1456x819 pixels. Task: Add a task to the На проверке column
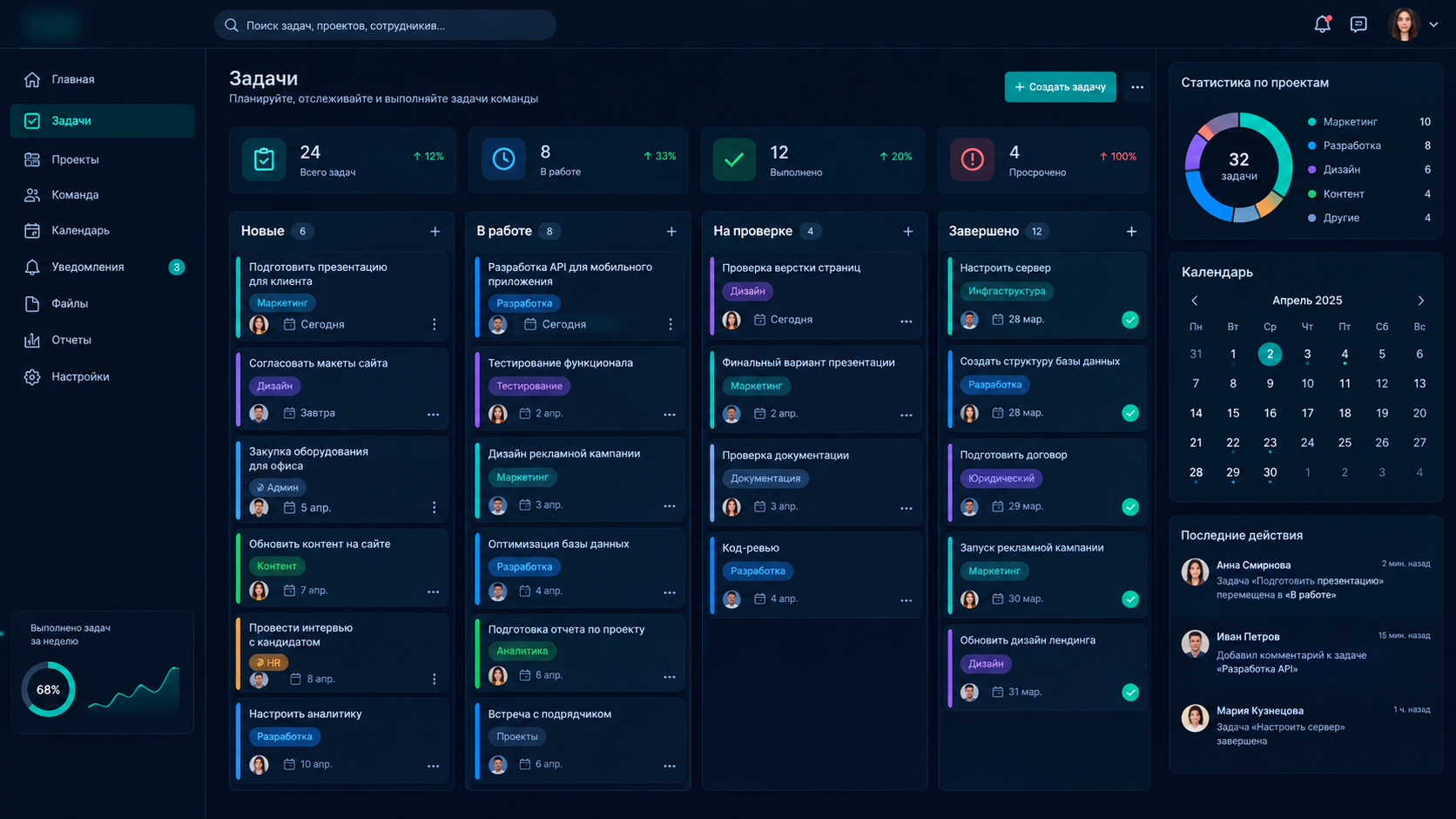[908, 232]
